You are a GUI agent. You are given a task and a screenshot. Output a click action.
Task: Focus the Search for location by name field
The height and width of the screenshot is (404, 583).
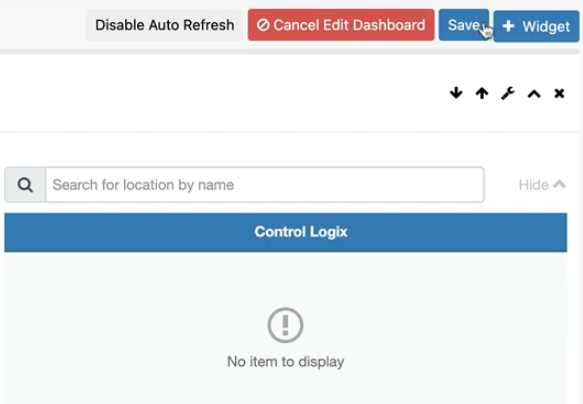[265, 185]
